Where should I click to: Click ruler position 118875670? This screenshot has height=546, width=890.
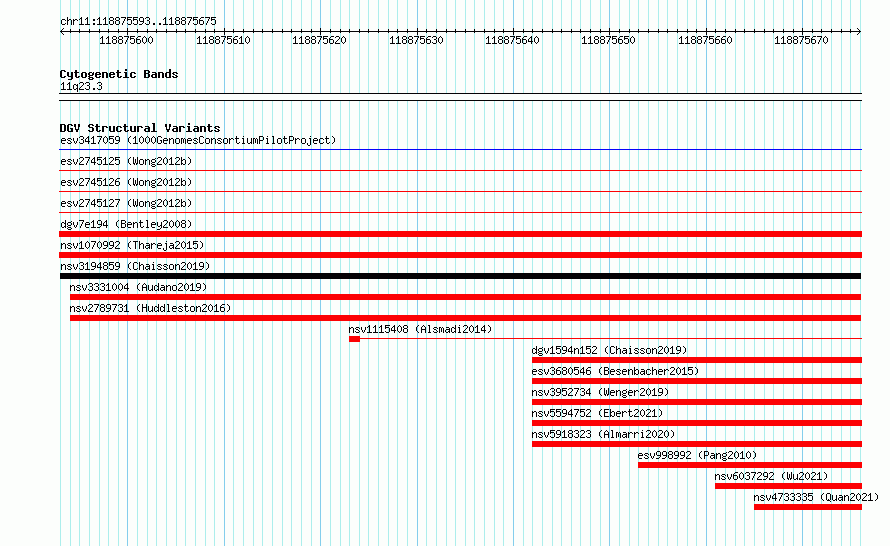801,40
